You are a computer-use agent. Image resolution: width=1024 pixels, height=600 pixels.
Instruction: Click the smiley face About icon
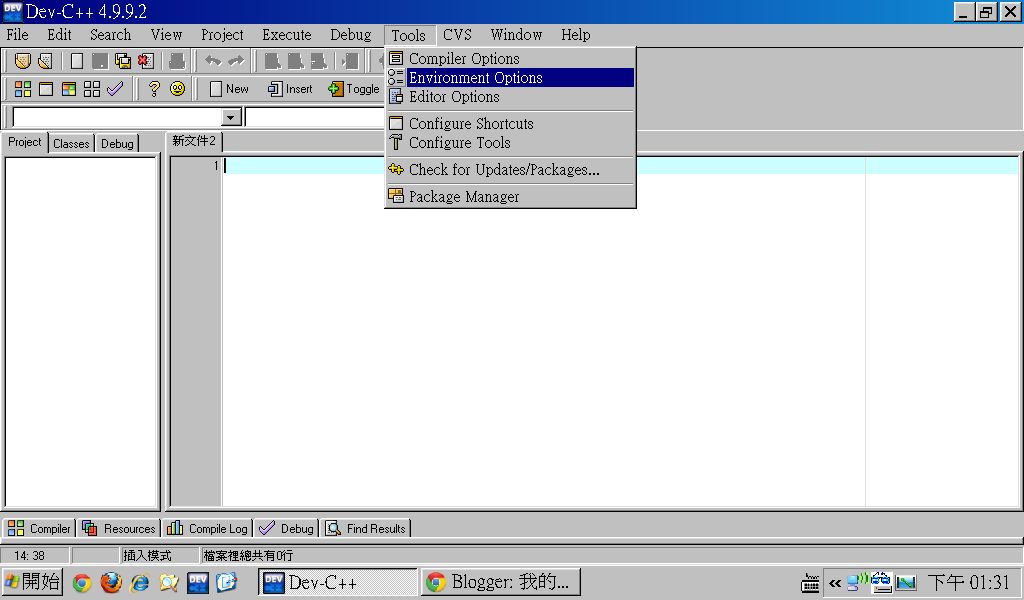pos(177,89)
